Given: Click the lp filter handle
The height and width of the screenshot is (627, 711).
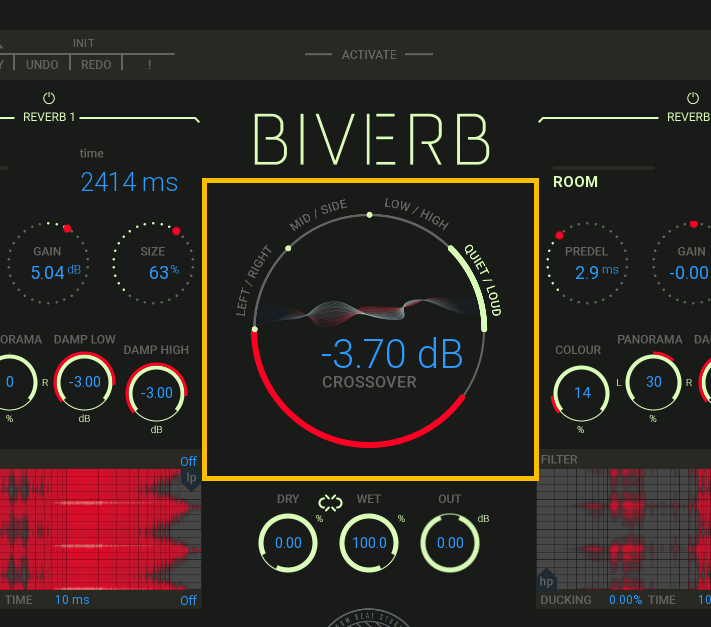Looking at the screenshot, I should pos(191,479).
